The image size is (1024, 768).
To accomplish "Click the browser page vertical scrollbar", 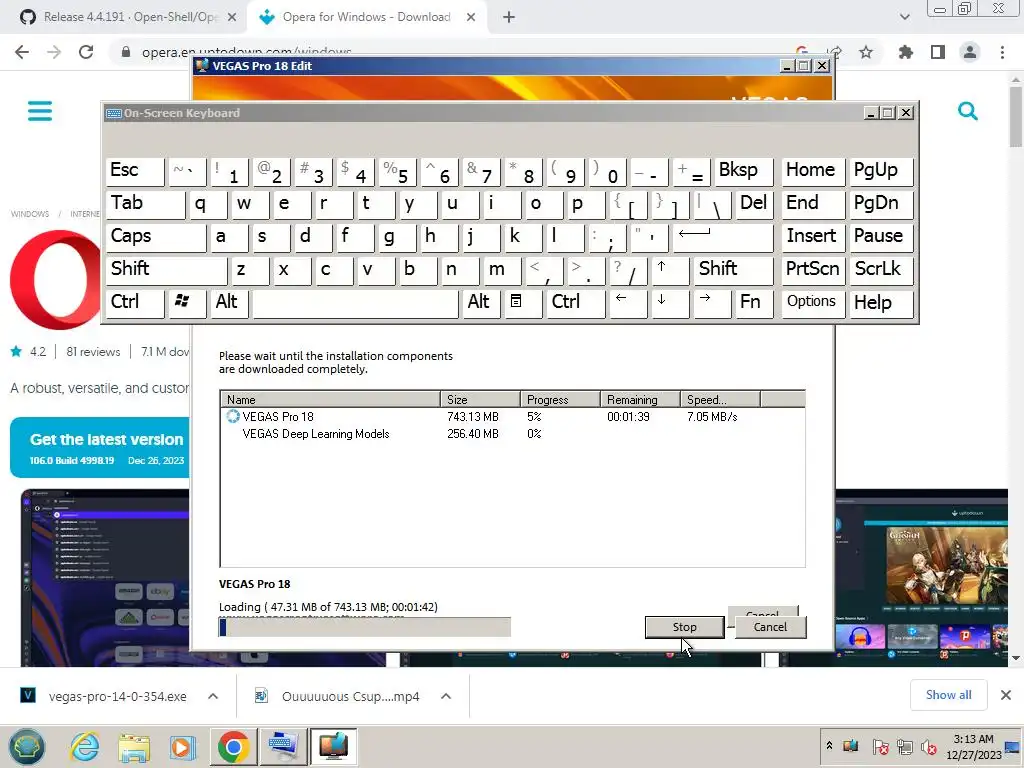I will click(x=1016, y=369).
